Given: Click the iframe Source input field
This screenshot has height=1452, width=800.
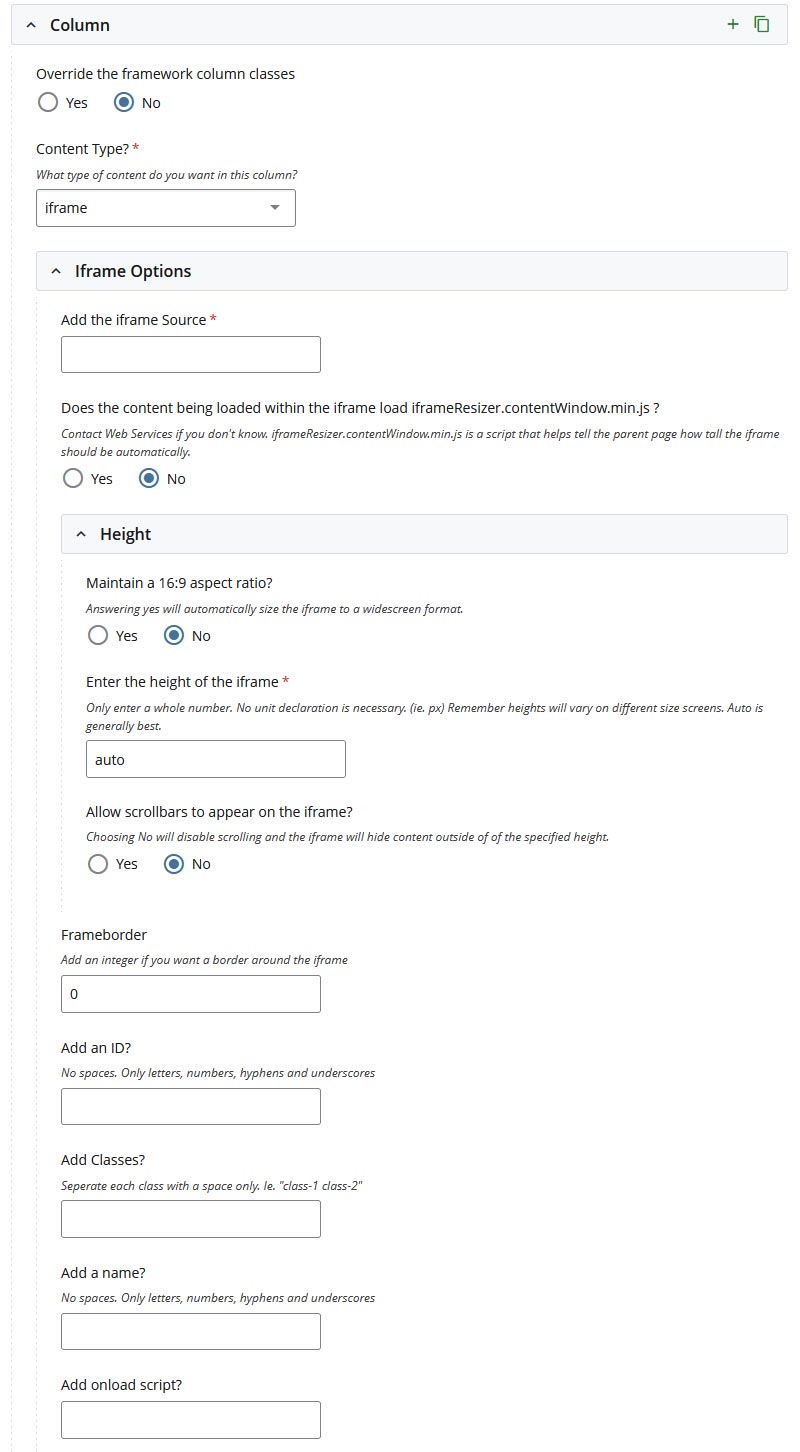Looking at the screenshot, I should [x=190, y=353].
